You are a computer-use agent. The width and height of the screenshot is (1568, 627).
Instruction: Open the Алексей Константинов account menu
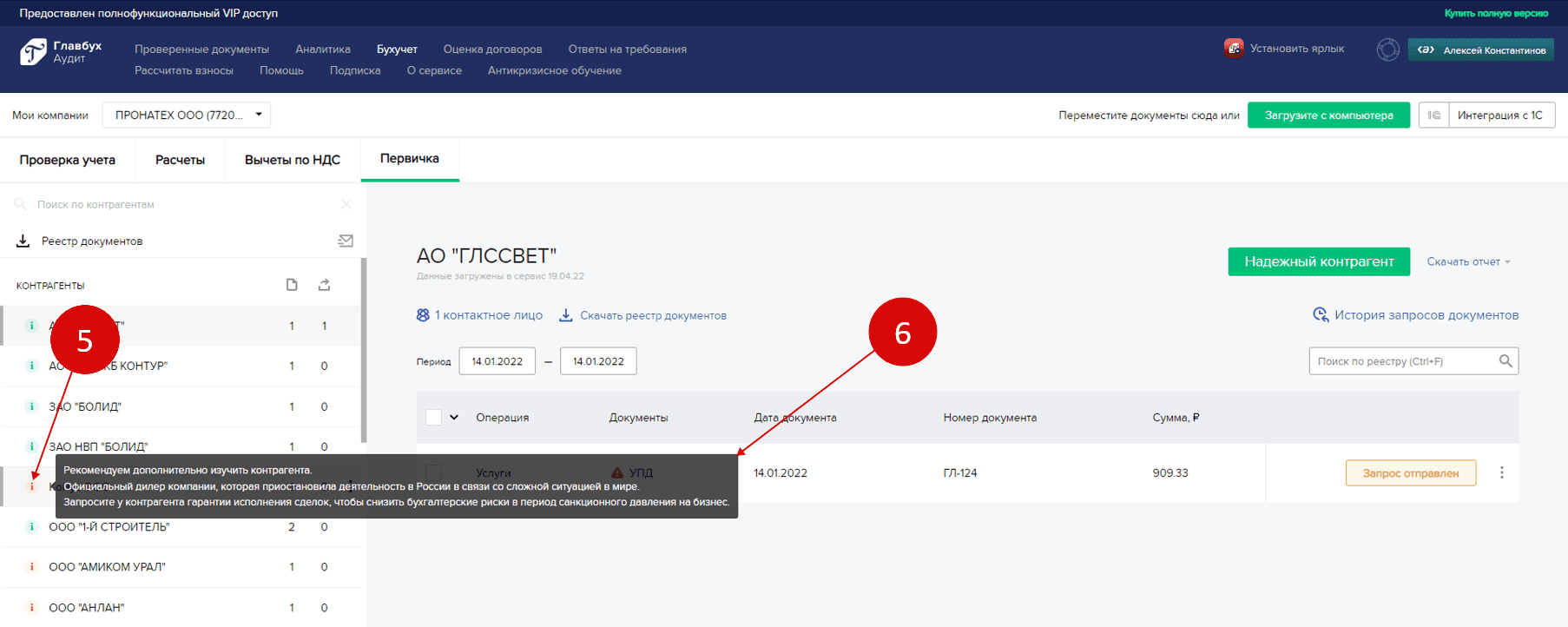pyautogui.click(x=1481, y=49)
